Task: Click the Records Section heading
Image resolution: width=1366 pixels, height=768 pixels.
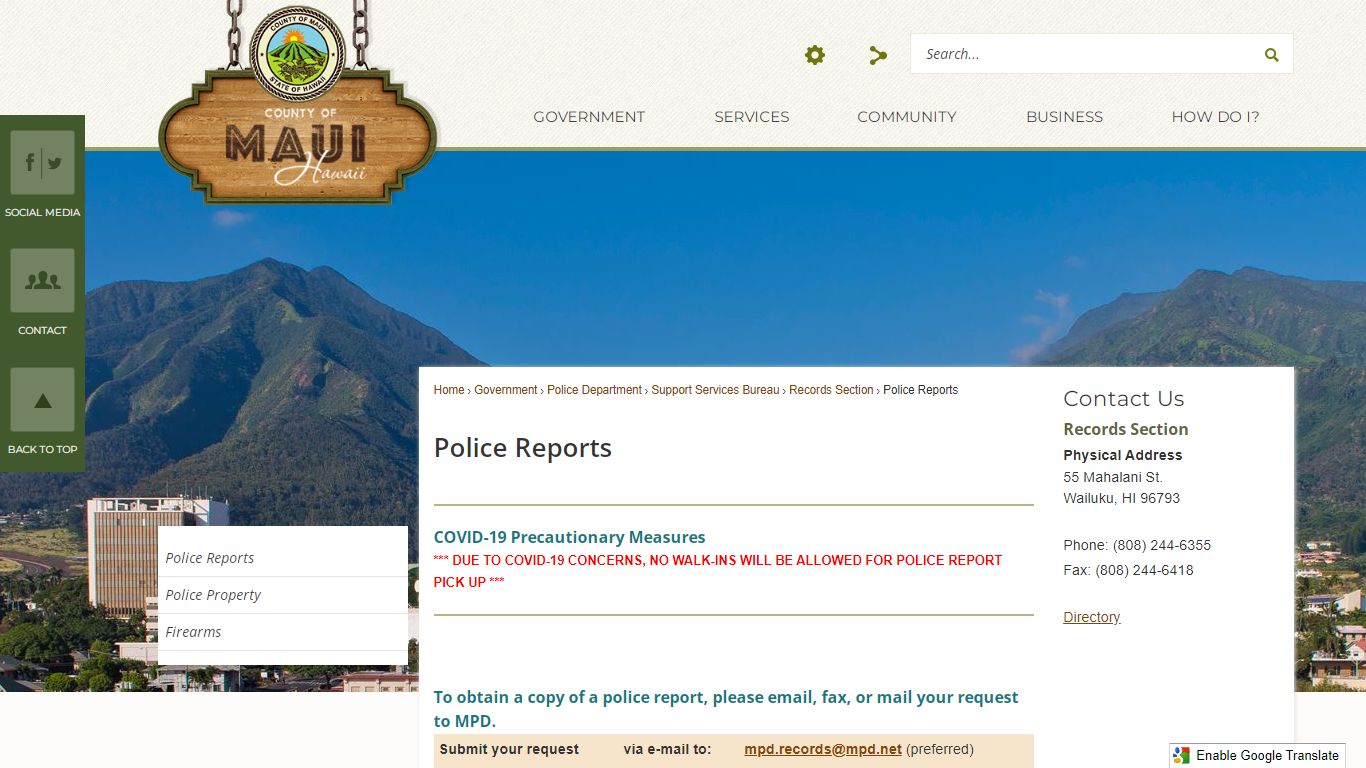Action: pos(1126,429)
